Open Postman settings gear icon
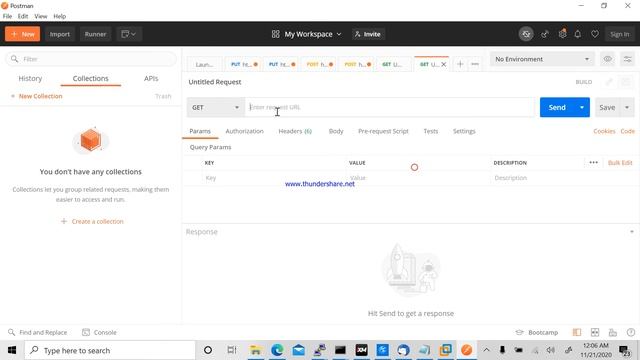The height and width of the screenshot is (360, 640). pyautogui.click(x=562, y=34)
